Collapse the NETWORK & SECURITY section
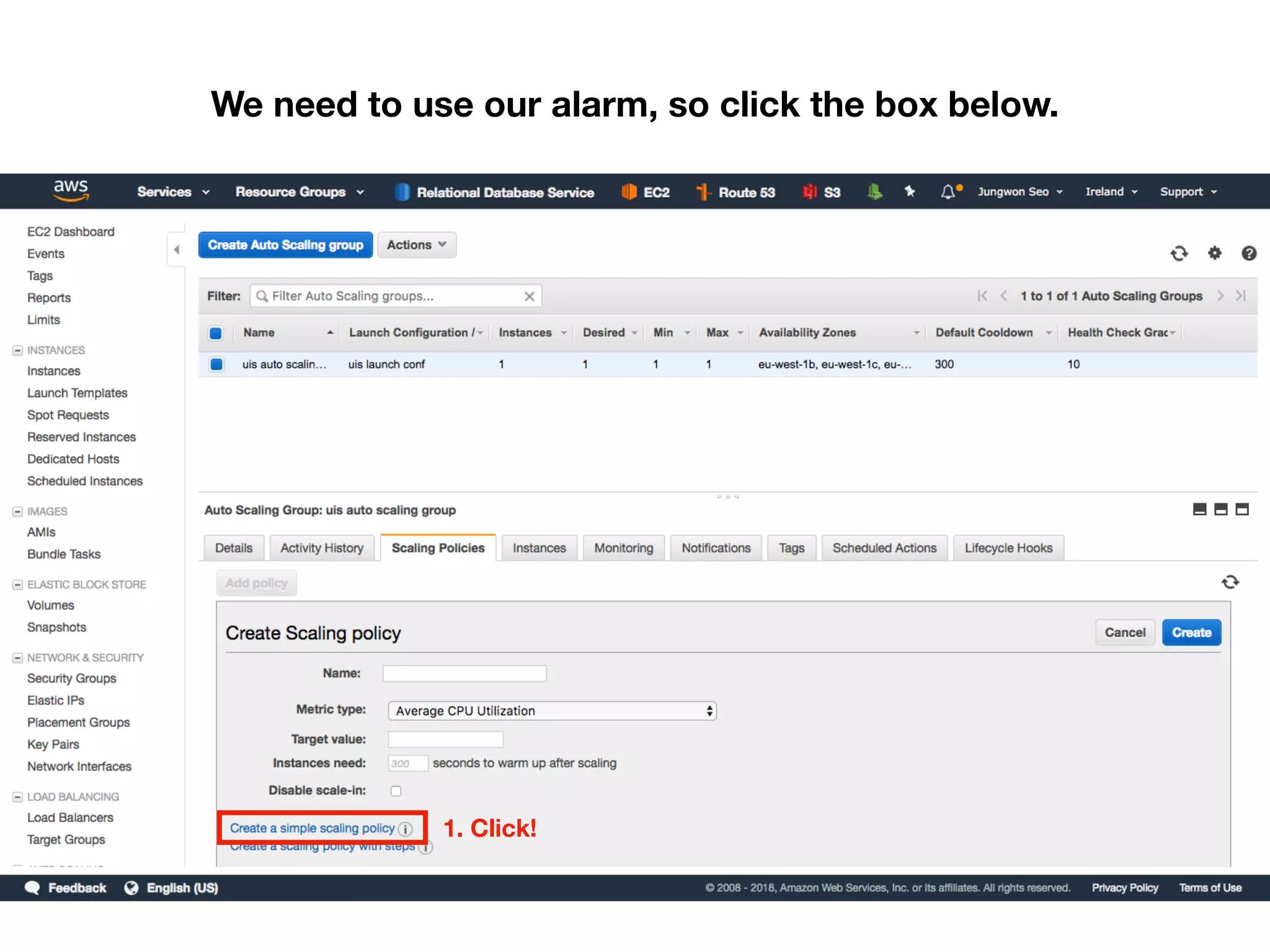1270x952 pixels. coord(17,658)
